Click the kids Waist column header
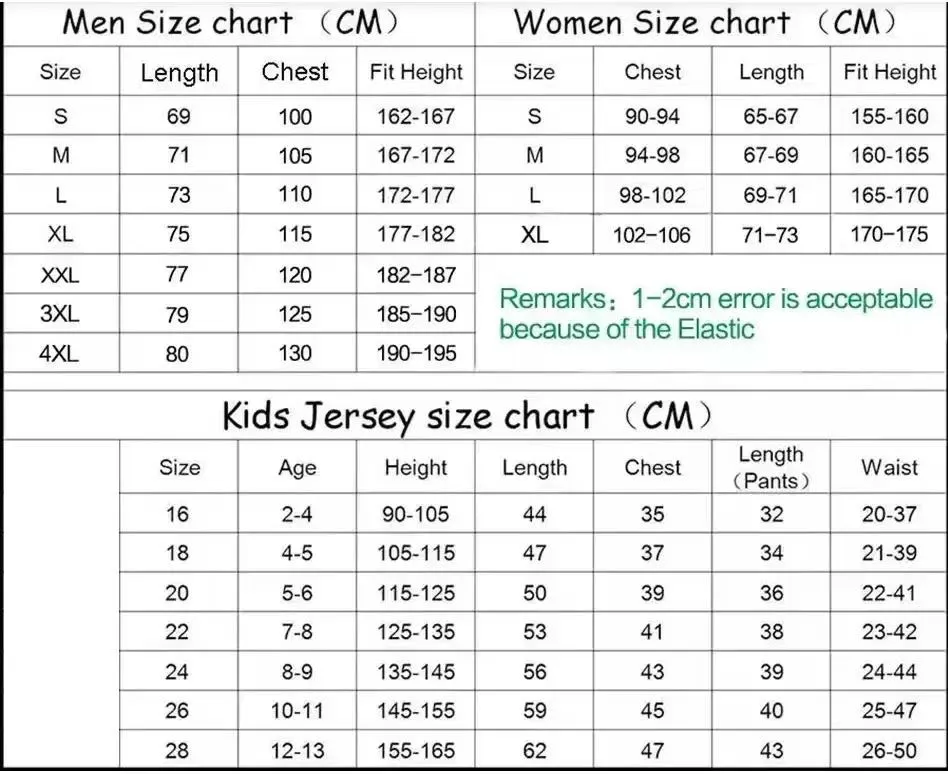Screen dimensions: 948x774 (889, 467)
